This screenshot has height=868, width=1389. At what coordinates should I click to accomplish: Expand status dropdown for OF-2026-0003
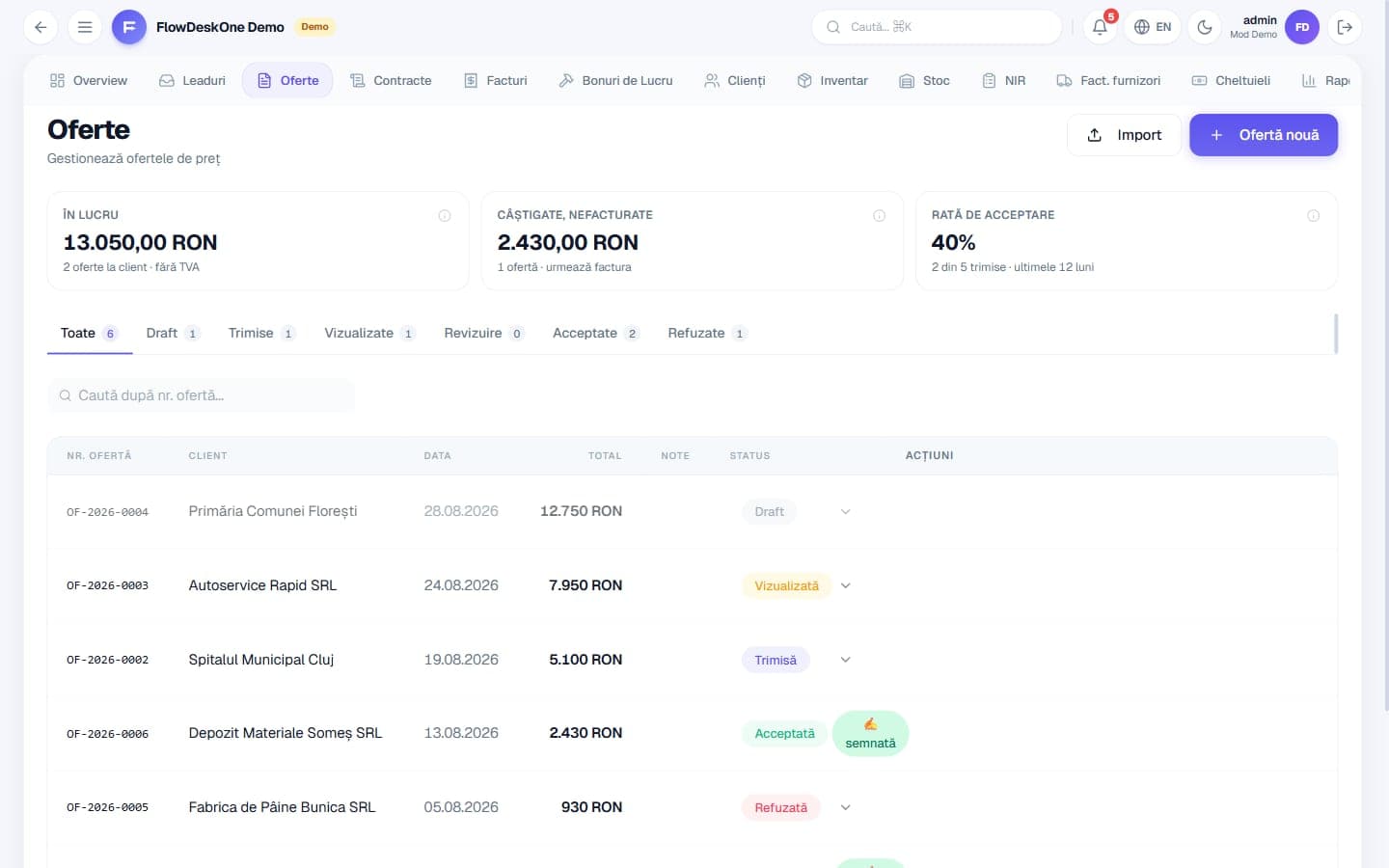845,585
